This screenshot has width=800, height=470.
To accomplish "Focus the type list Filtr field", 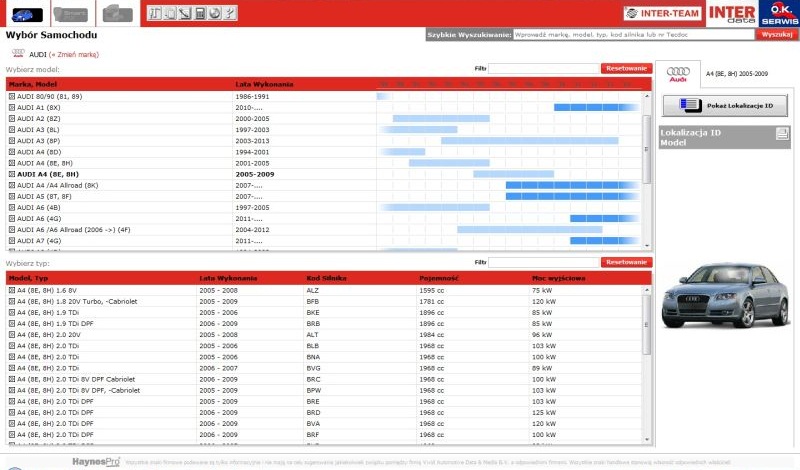I will 543,262.
